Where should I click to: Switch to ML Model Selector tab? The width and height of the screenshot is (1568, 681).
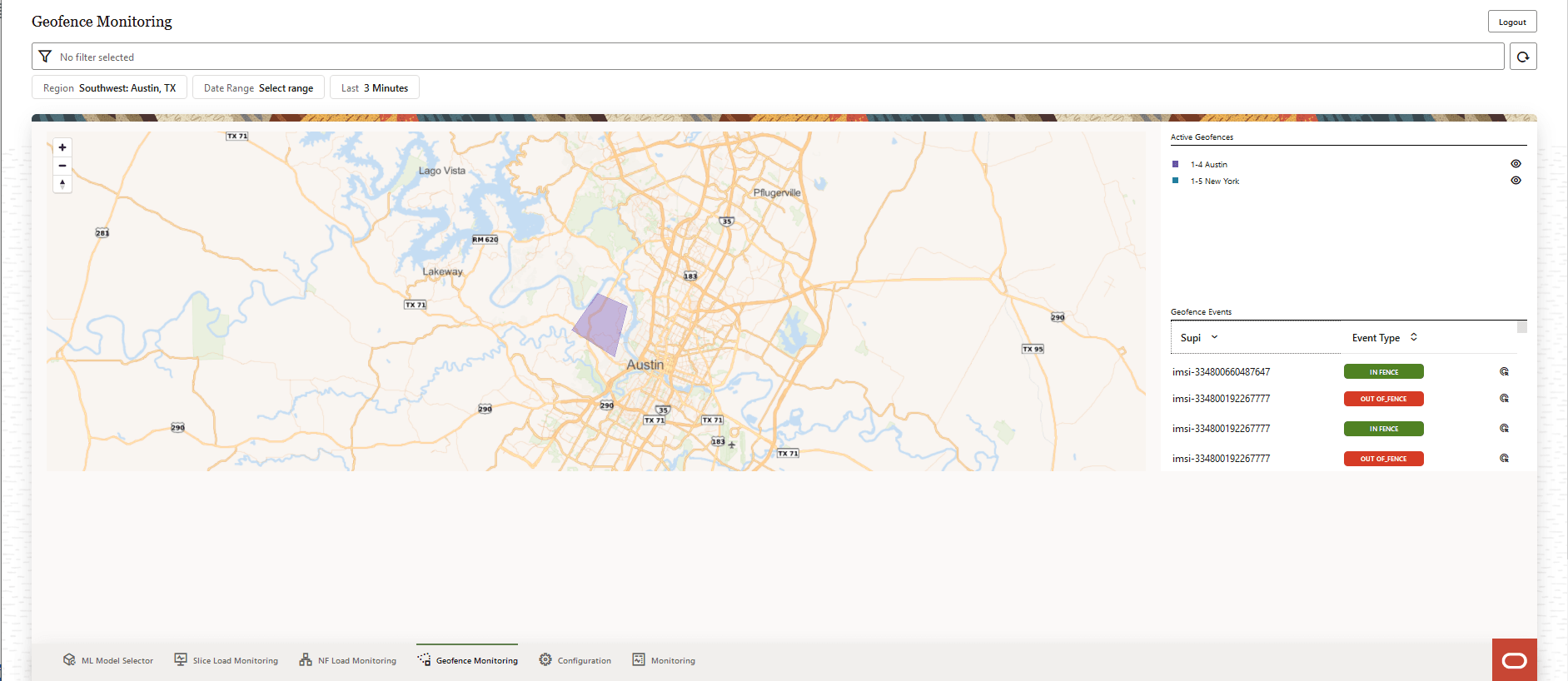(x=108, y=660)
